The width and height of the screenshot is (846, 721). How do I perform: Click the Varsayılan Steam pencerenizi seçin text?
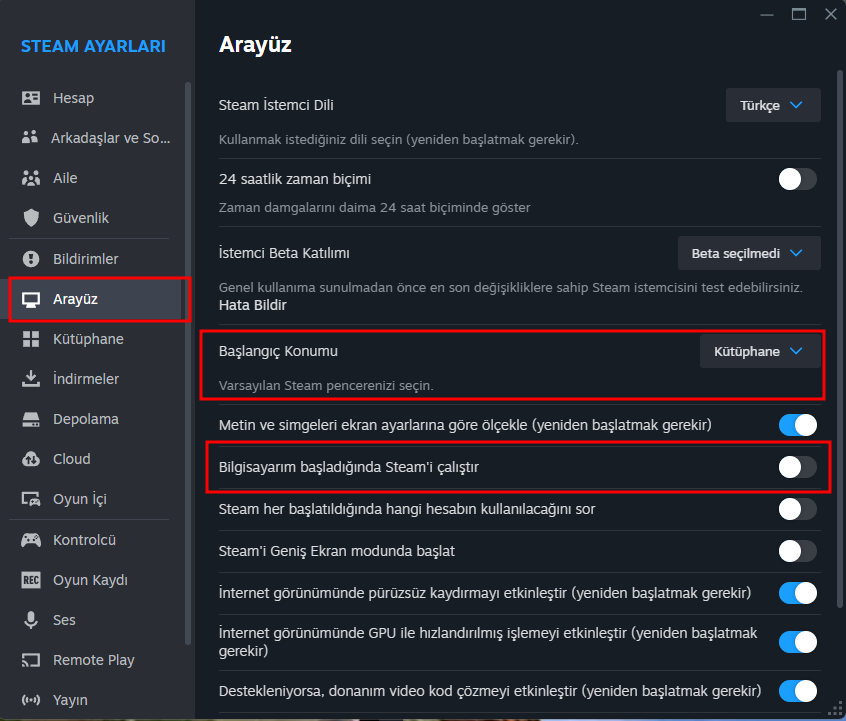click(x=326, y=385)
